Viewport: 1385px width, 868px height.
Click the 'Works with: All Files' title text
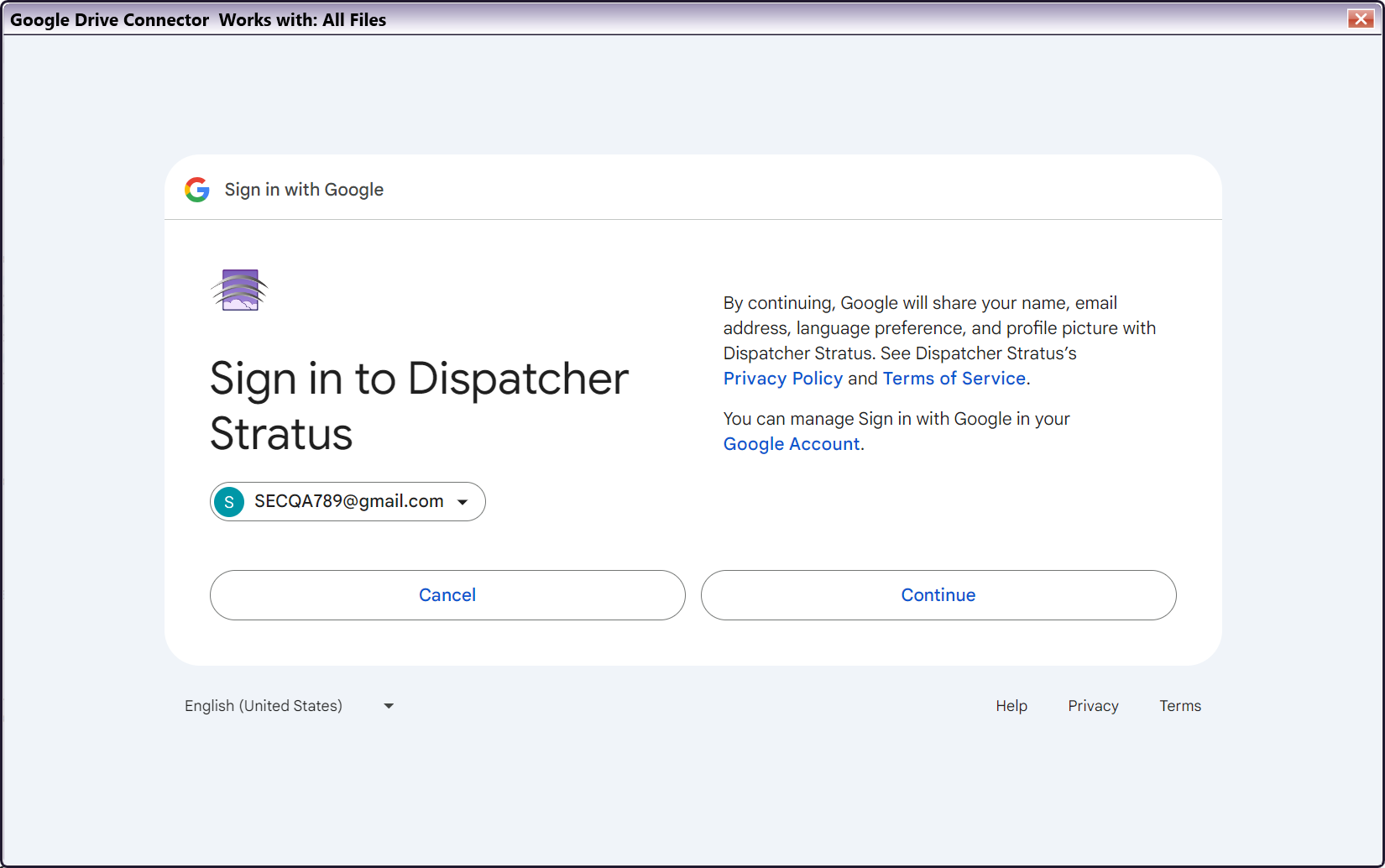coord(302,20)
